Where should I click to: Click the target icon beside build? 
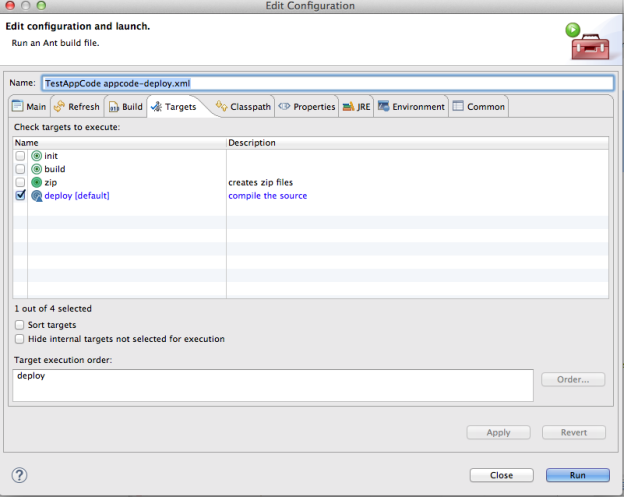click(37, 169)
